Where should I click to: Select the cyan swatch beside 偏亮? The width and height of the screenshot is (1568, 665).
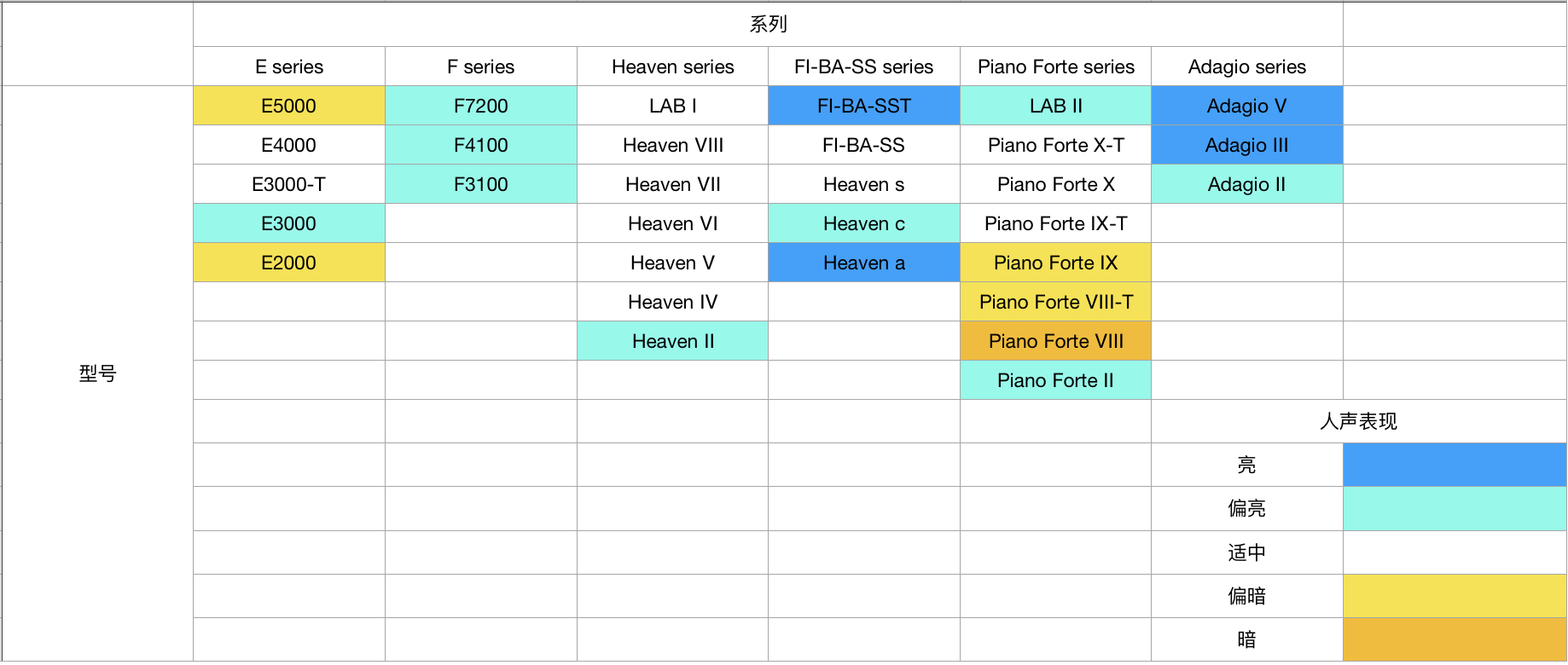pyautogui.click(x=1455, y=508)
